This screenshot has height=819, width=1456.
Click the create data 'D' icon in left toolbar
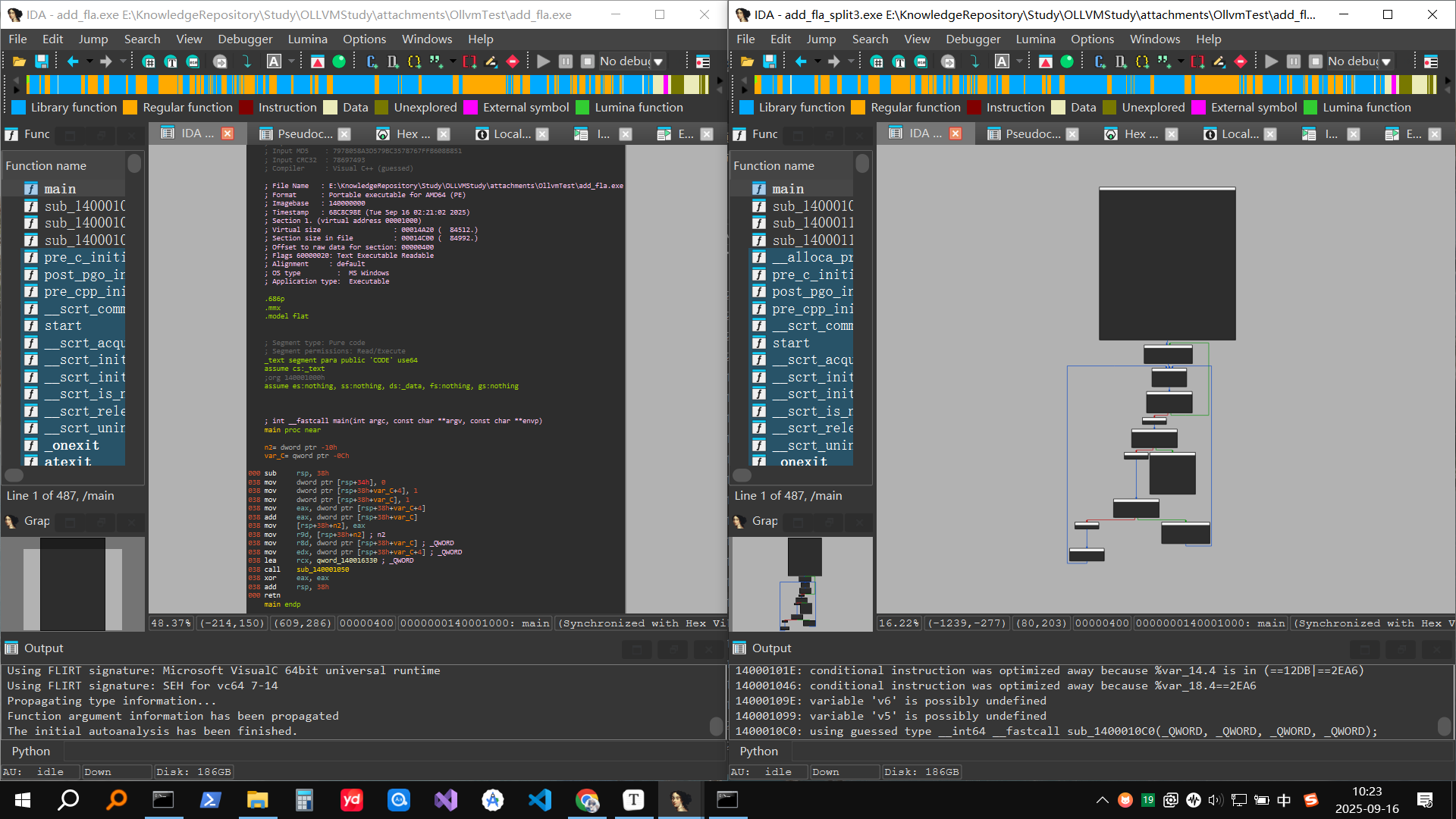point(392,61)
